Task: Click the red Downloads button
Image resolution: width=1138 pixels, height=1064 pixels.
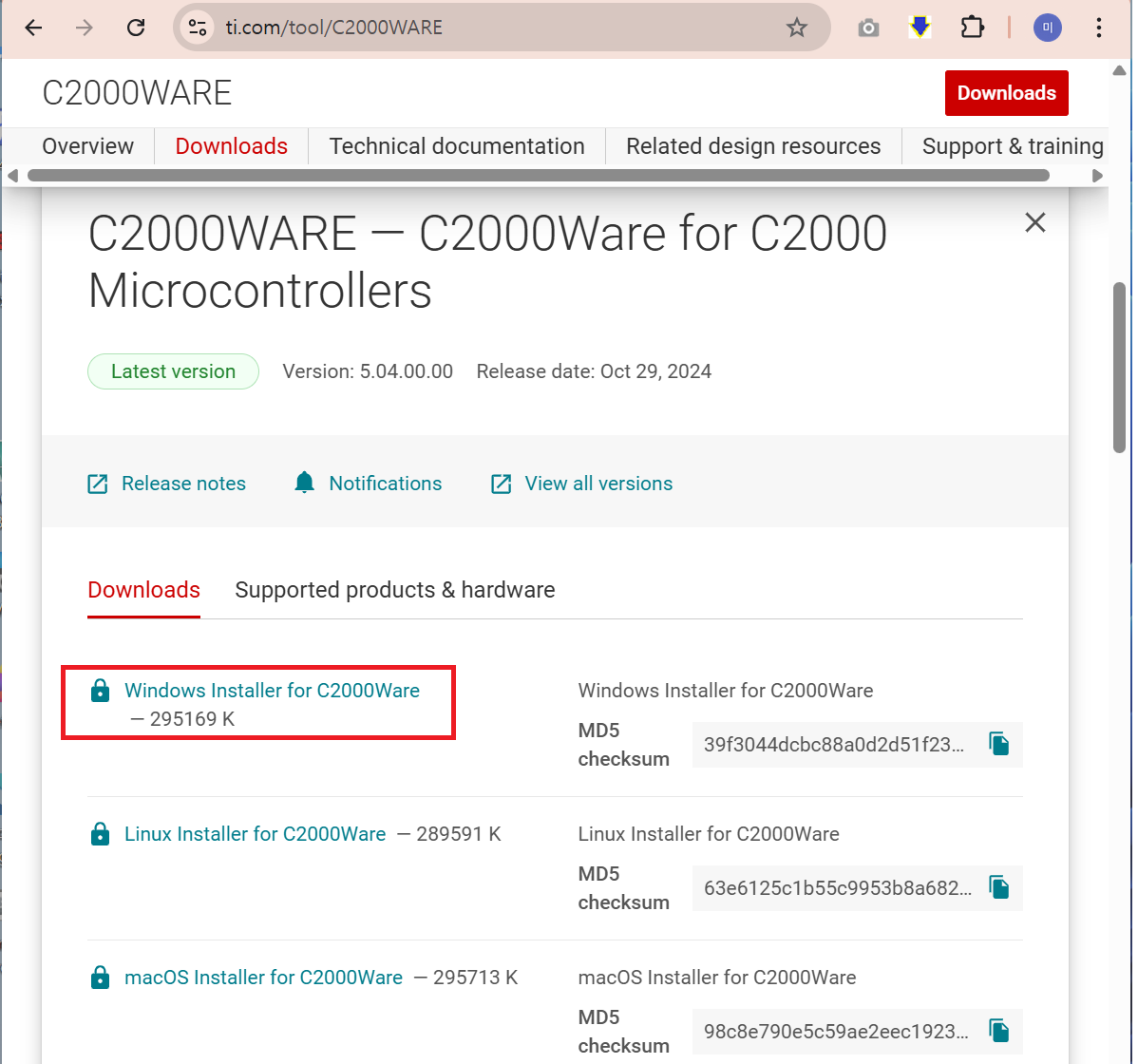Action: (1006, 93)
